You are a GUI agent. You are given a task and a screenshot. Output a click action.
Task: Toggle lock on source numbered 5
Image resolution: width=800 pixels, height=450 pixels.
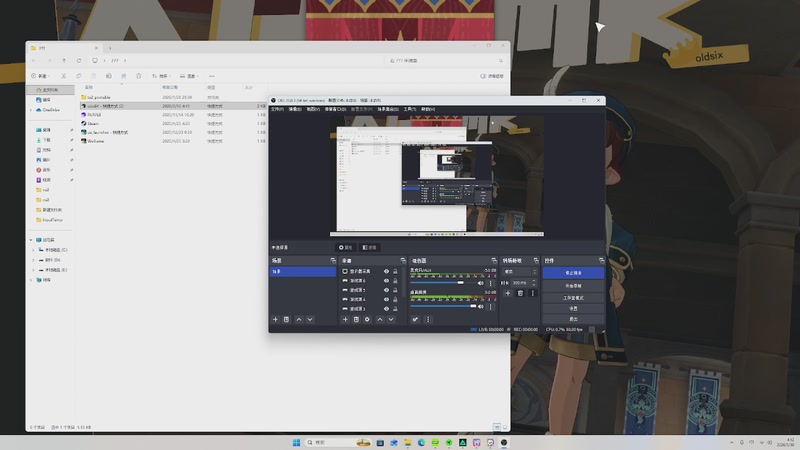point(395,290)
